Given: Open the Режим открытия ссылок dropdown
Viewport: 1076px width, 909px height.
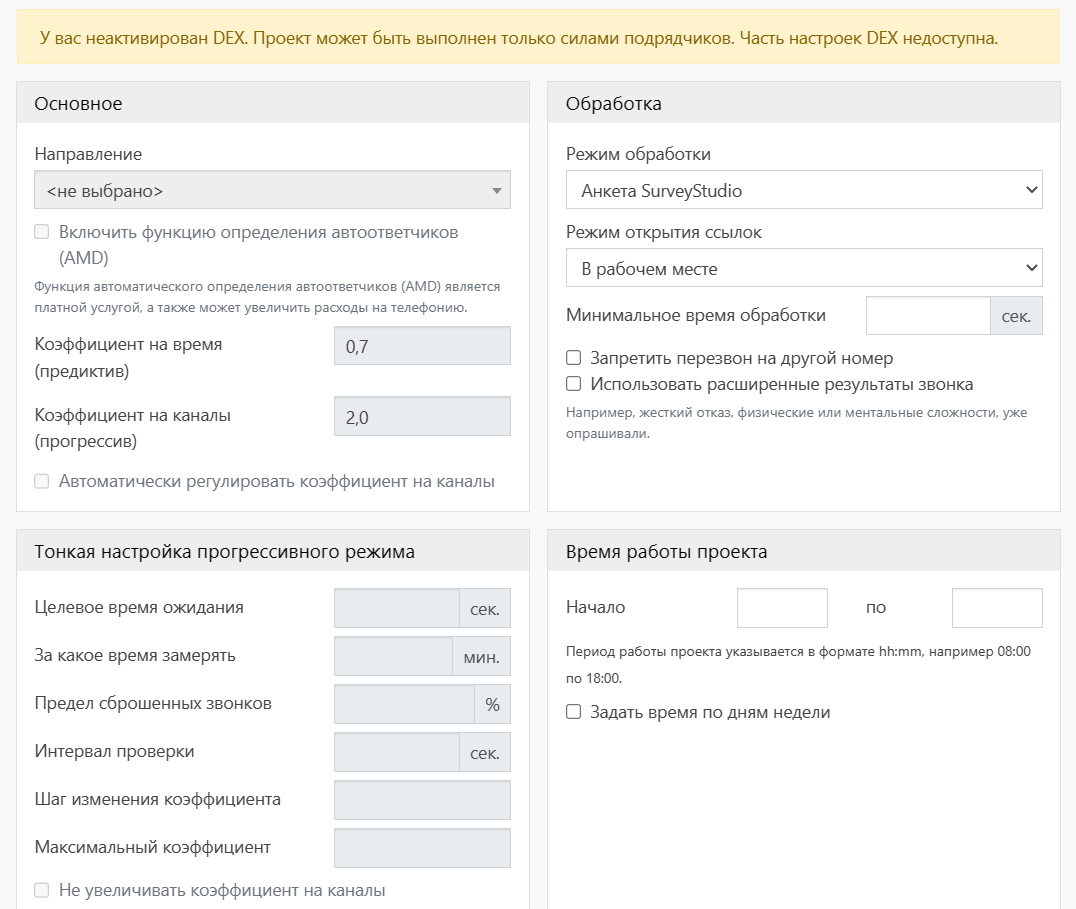Looking at the screenshot, I should click(x=804, y=268).
